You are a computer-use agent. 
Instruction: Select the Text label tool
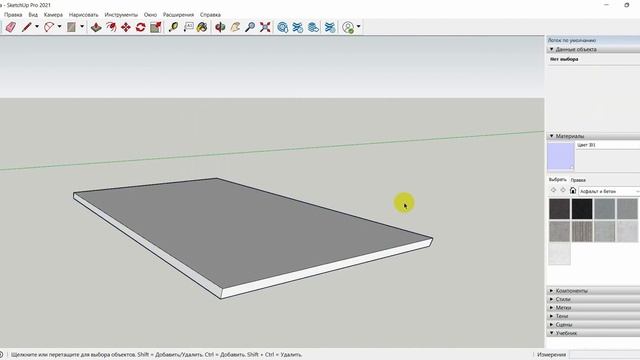click(x=188, y=27)
